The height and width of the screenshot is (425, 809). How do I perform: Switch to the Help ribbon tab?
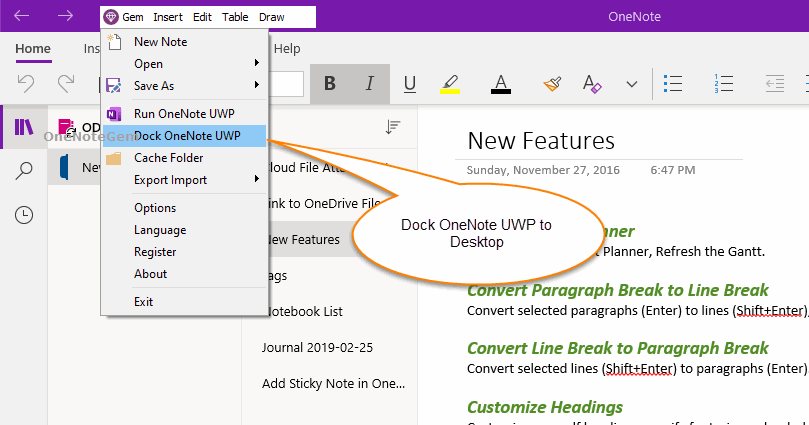tap(287, 48)
